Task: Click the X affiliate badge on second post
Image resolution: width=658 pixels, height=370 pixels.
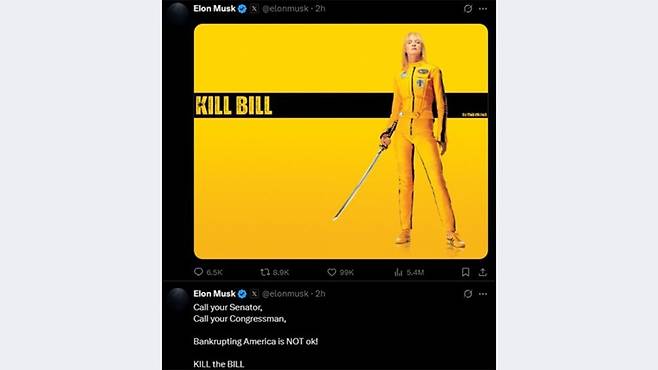Action: (x=254, y=294)
